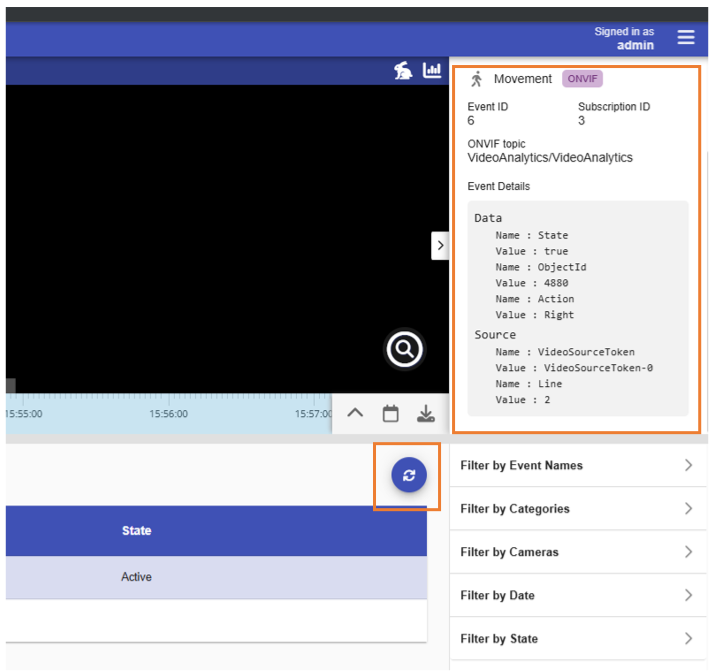718x672 pixels.
Task: Expand the Filter by Date option
Action: tap(577, 595)
